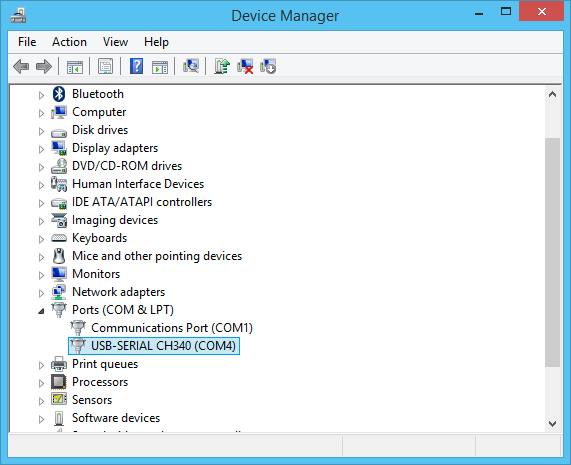Collapse the Ports (COM & LPT) node
Viewport: 571px width, 465px height.
(41, 311)
